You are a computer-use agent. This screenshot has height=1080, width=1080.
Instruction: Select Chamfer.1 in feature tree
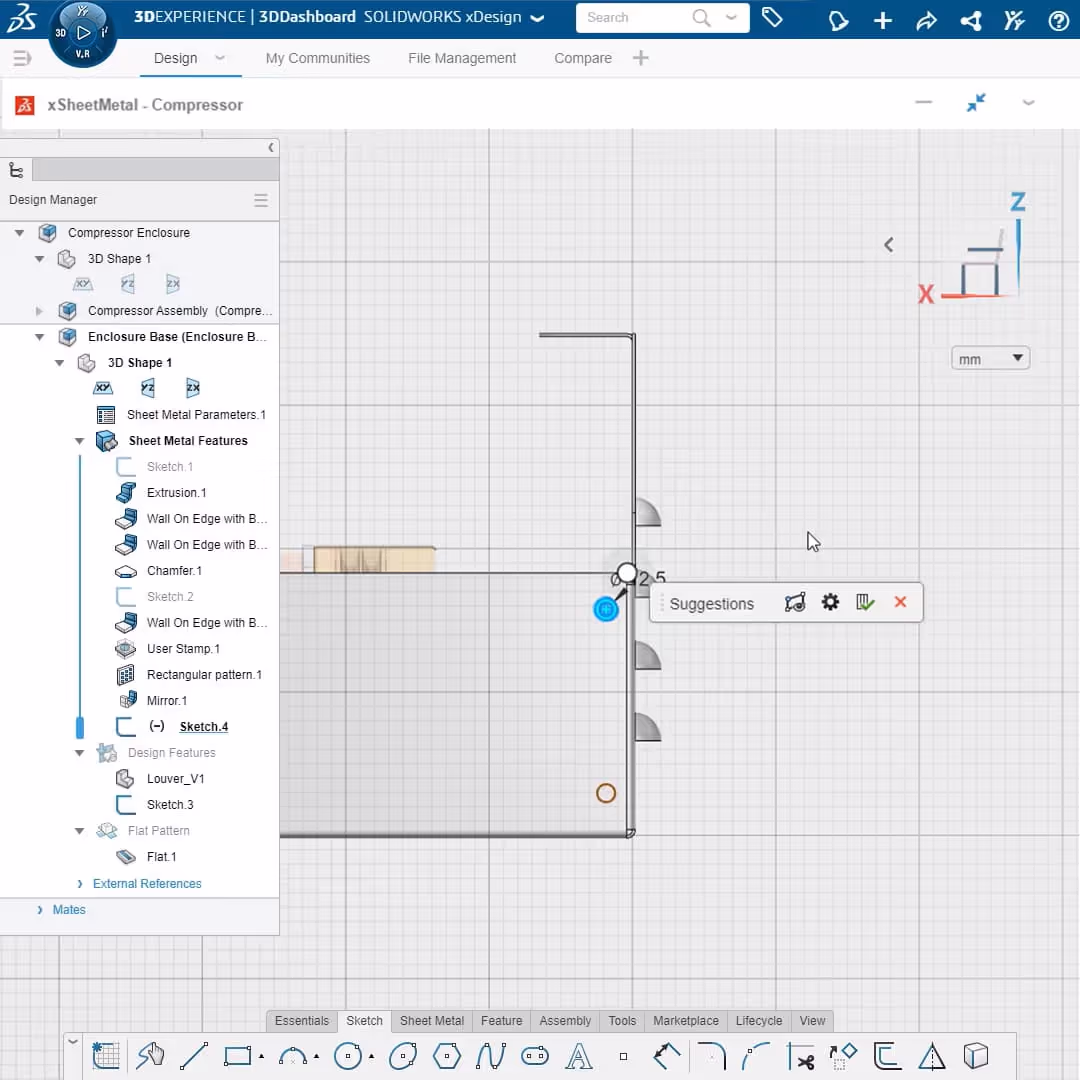tap(174, 571)
